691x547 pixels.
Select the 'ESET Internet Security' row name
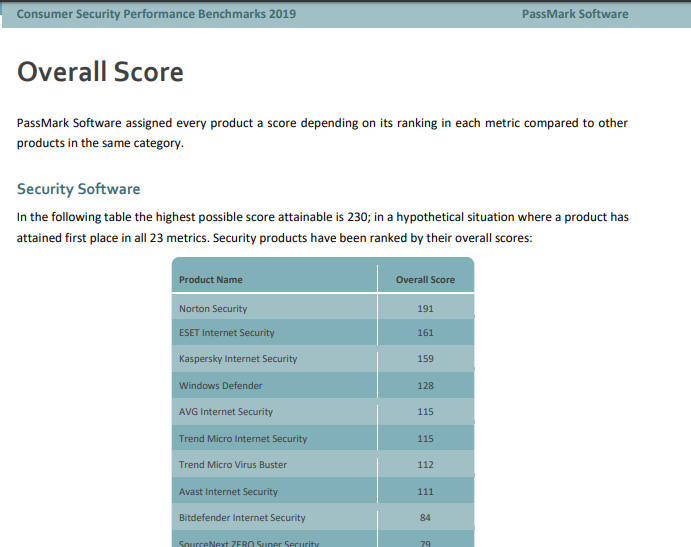pos(227,333)
